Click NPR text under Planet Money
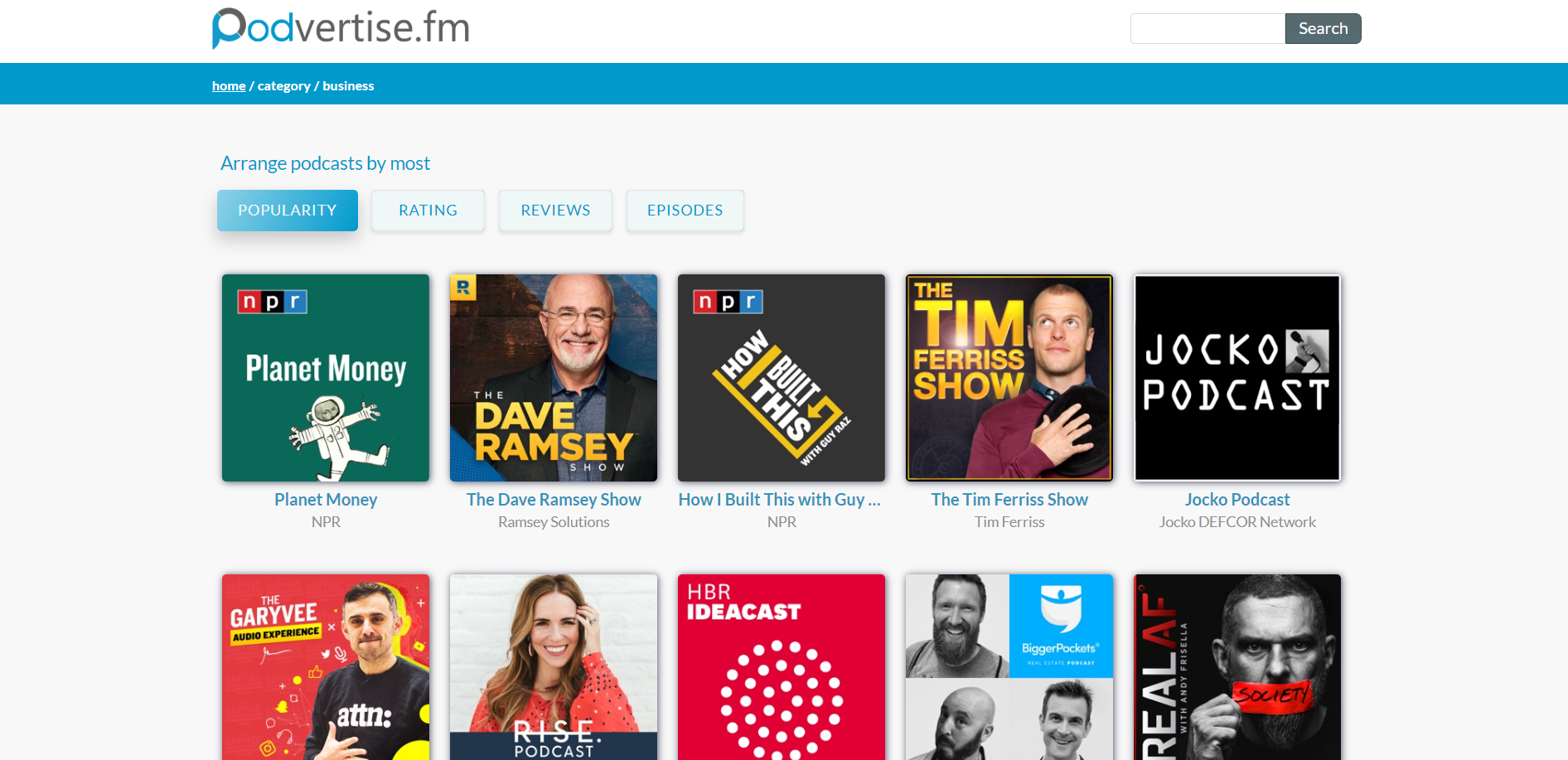 point(326,522)
